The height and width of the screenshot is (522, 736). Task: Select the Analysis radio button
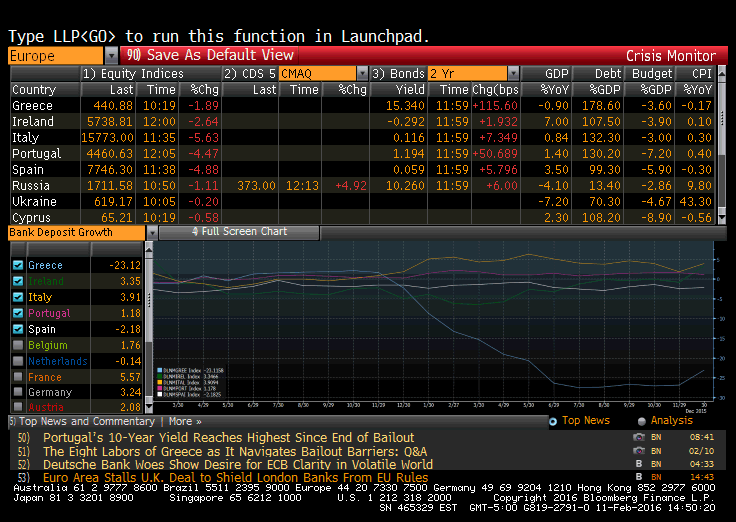(642, 422)
